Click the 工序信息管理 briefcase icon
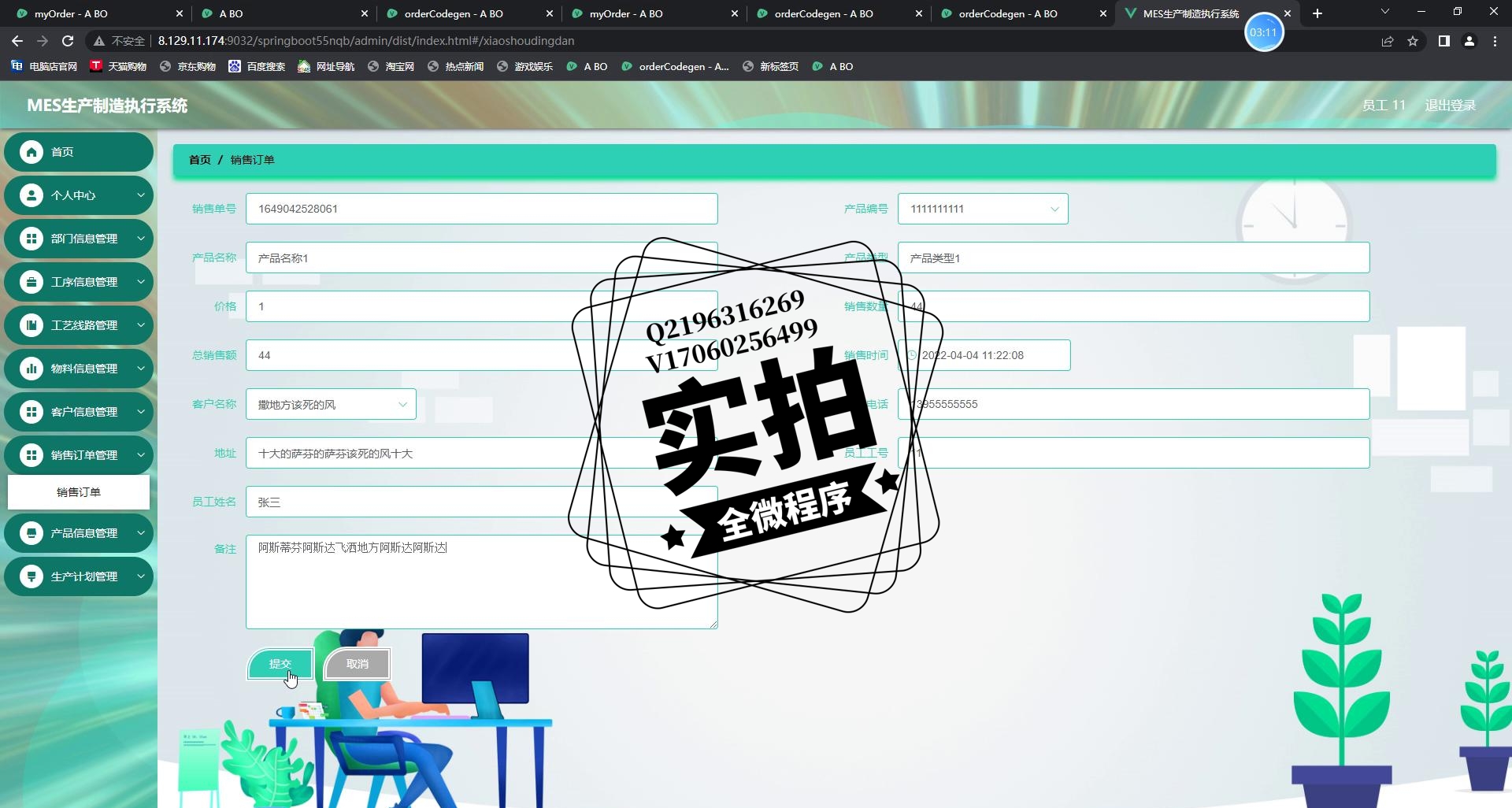The width and height of the screenshot is (1512, 808). click(31, 282)
